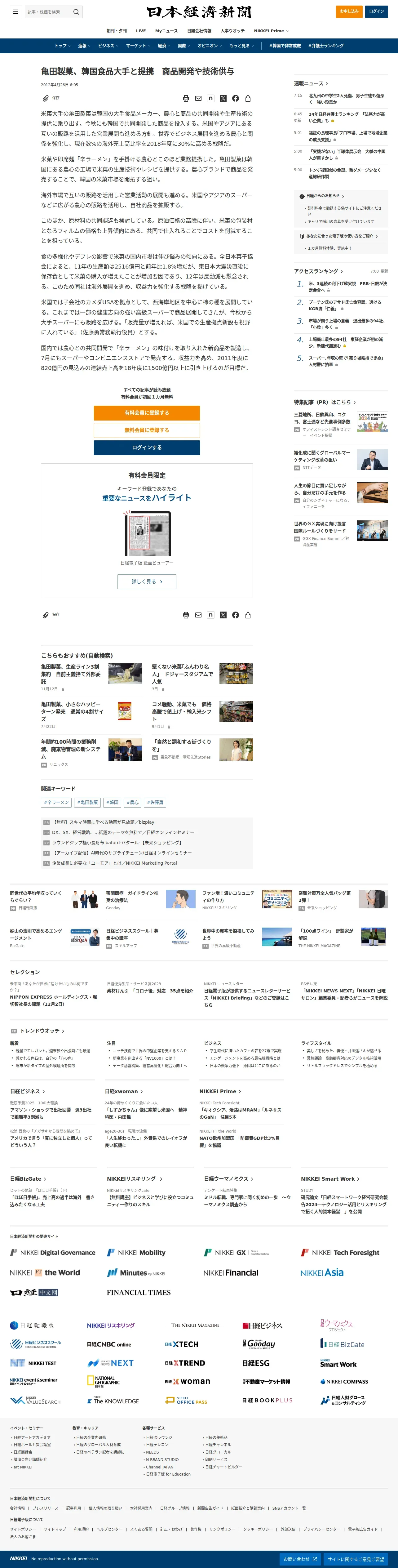The width and height of the screenshot is (398, 1568).
Task: Select the #亀田製菓 keyword tag
Action: (88, 802)
